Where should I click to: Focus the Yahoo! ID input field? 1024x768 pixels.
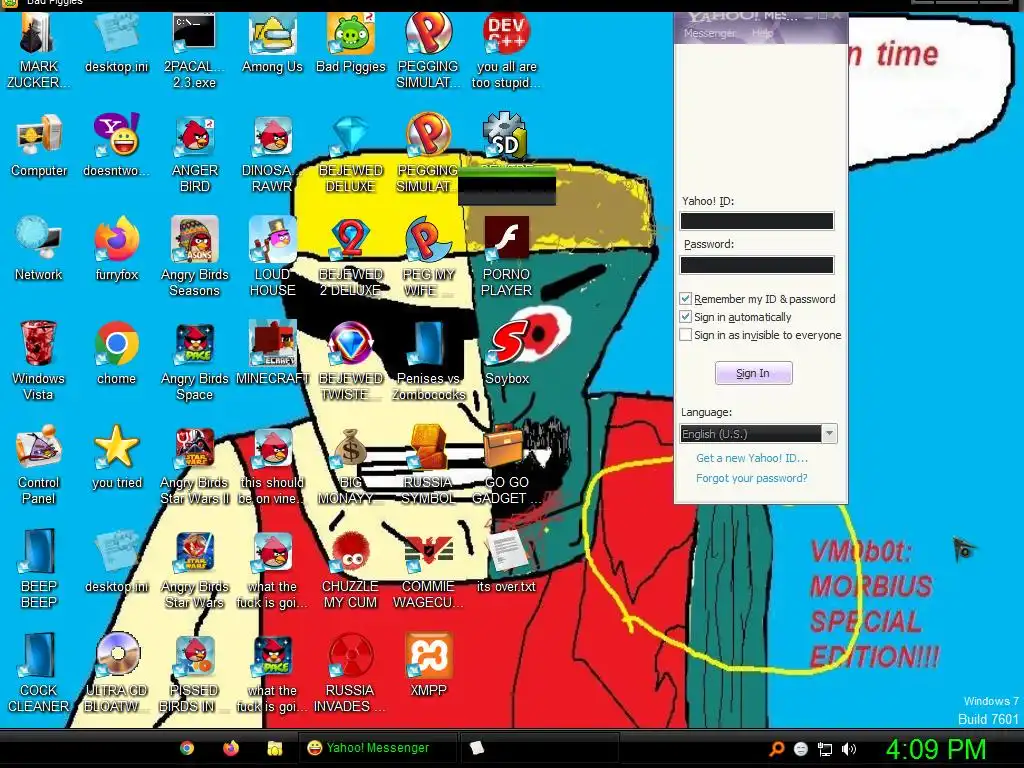pyautogui.click(x=757, y=221)
